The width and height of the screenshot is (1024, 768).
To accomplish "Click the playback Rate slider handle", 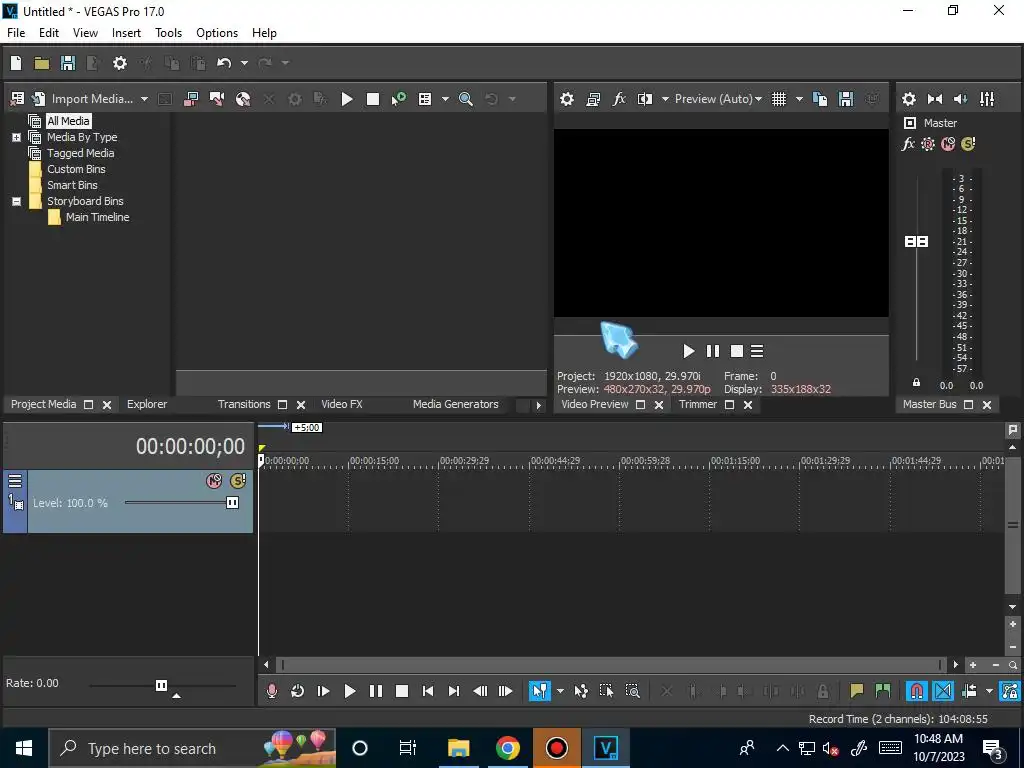I will 161,685.
